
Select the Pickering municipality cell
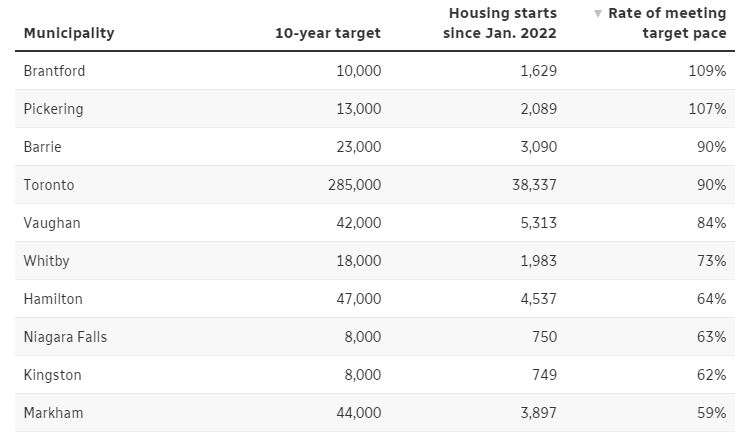(x=54, y=109)
